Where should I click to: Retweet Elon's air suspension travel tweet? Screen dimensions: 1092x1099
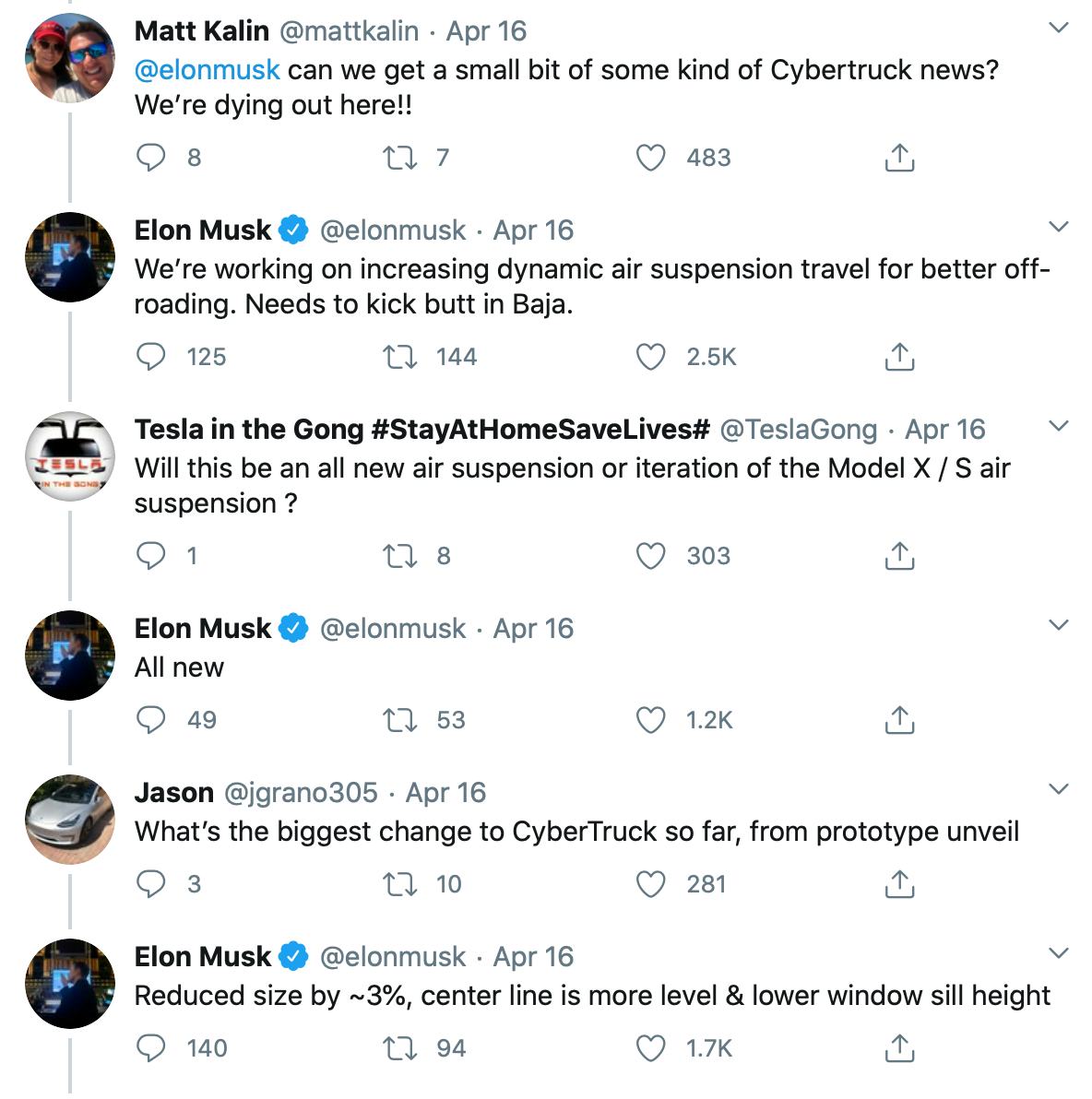coord(400,357)
